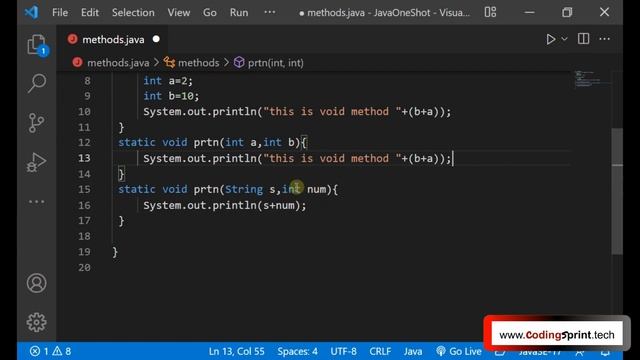
Task: Split the editor to the right
Action: [583, 39]
